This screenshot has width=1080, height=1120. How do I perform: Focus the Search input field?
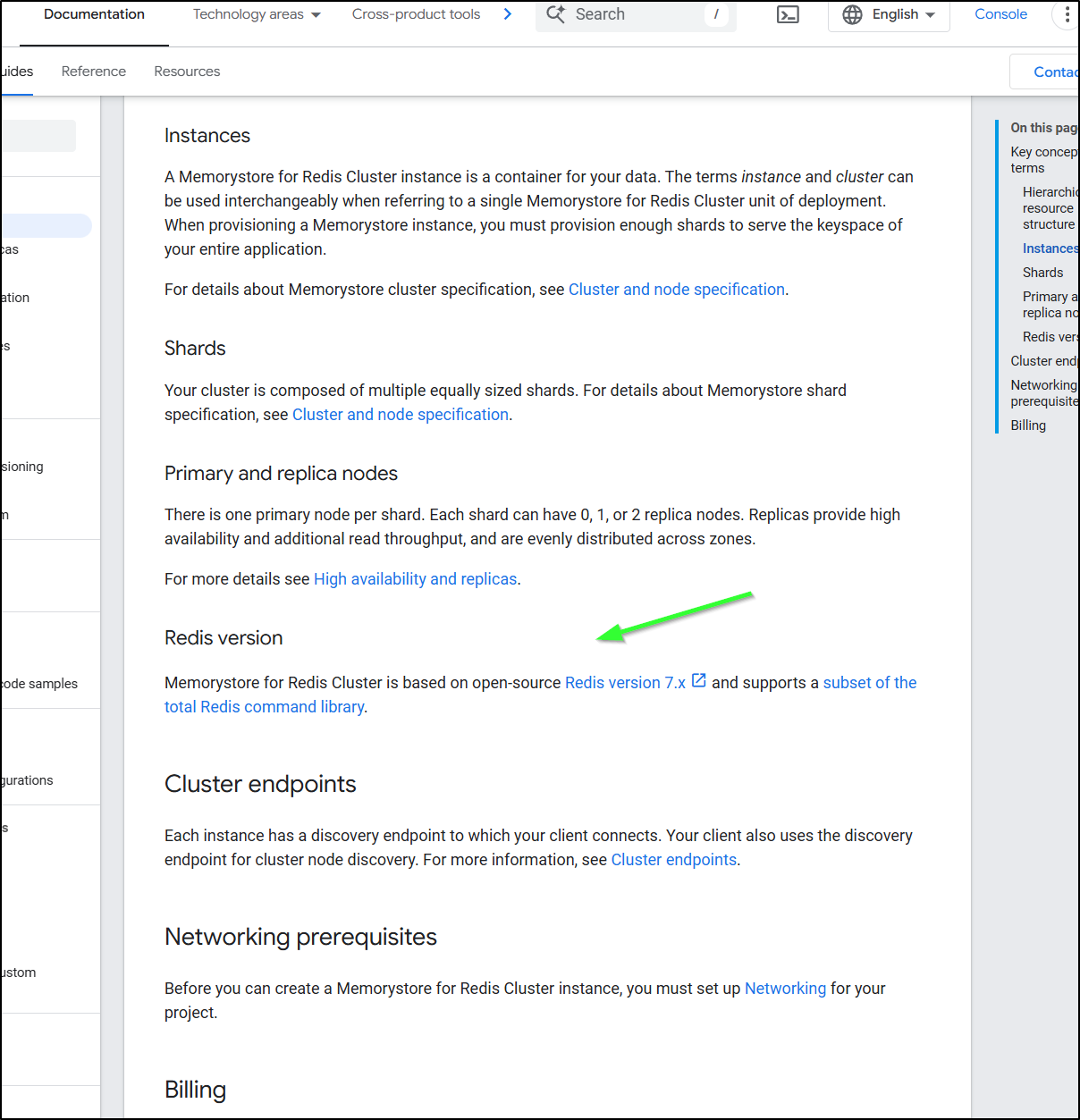click(x=636, y=14)
